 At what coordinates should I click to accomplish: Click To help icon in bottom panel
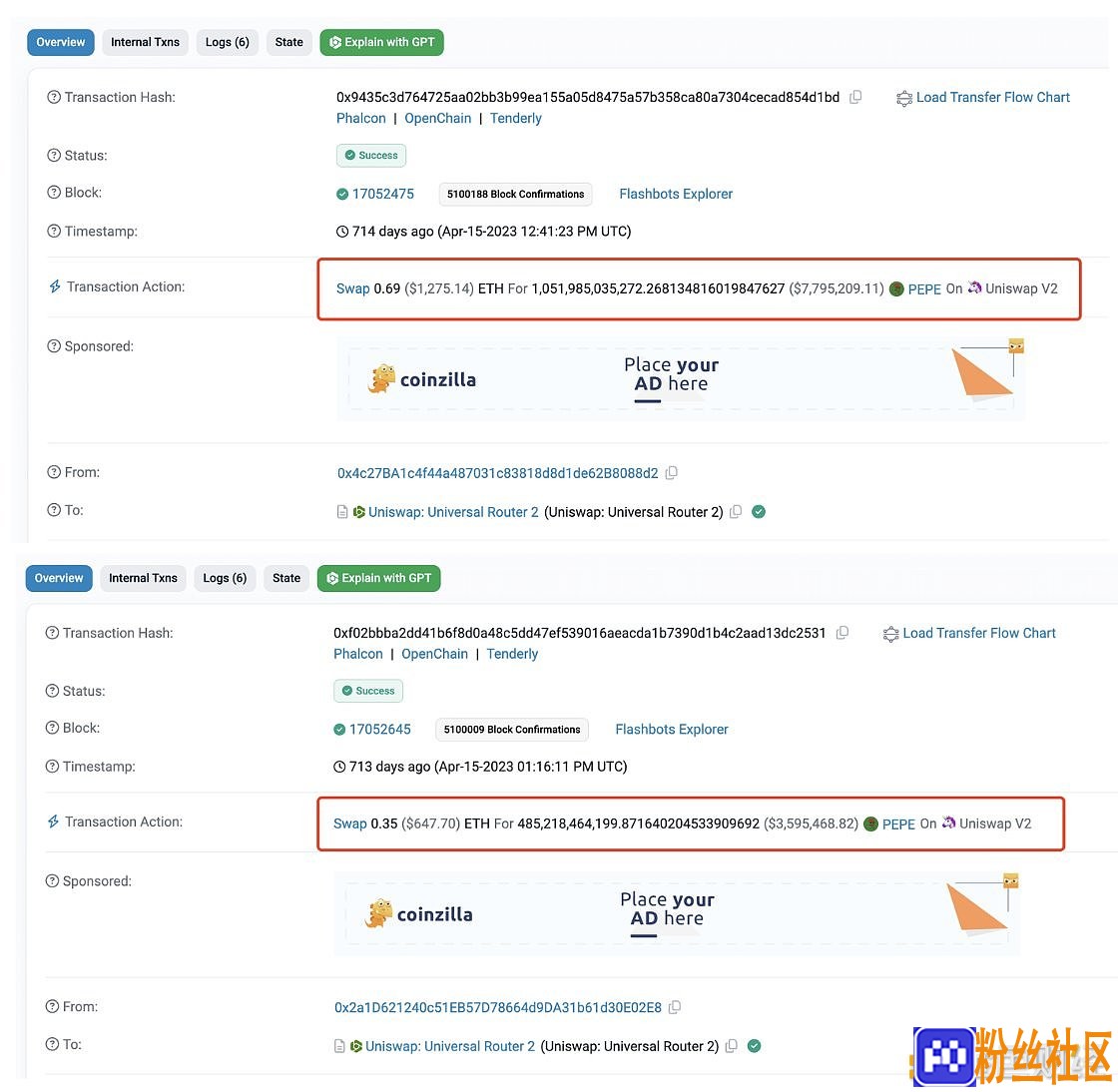click(52, 1044)
